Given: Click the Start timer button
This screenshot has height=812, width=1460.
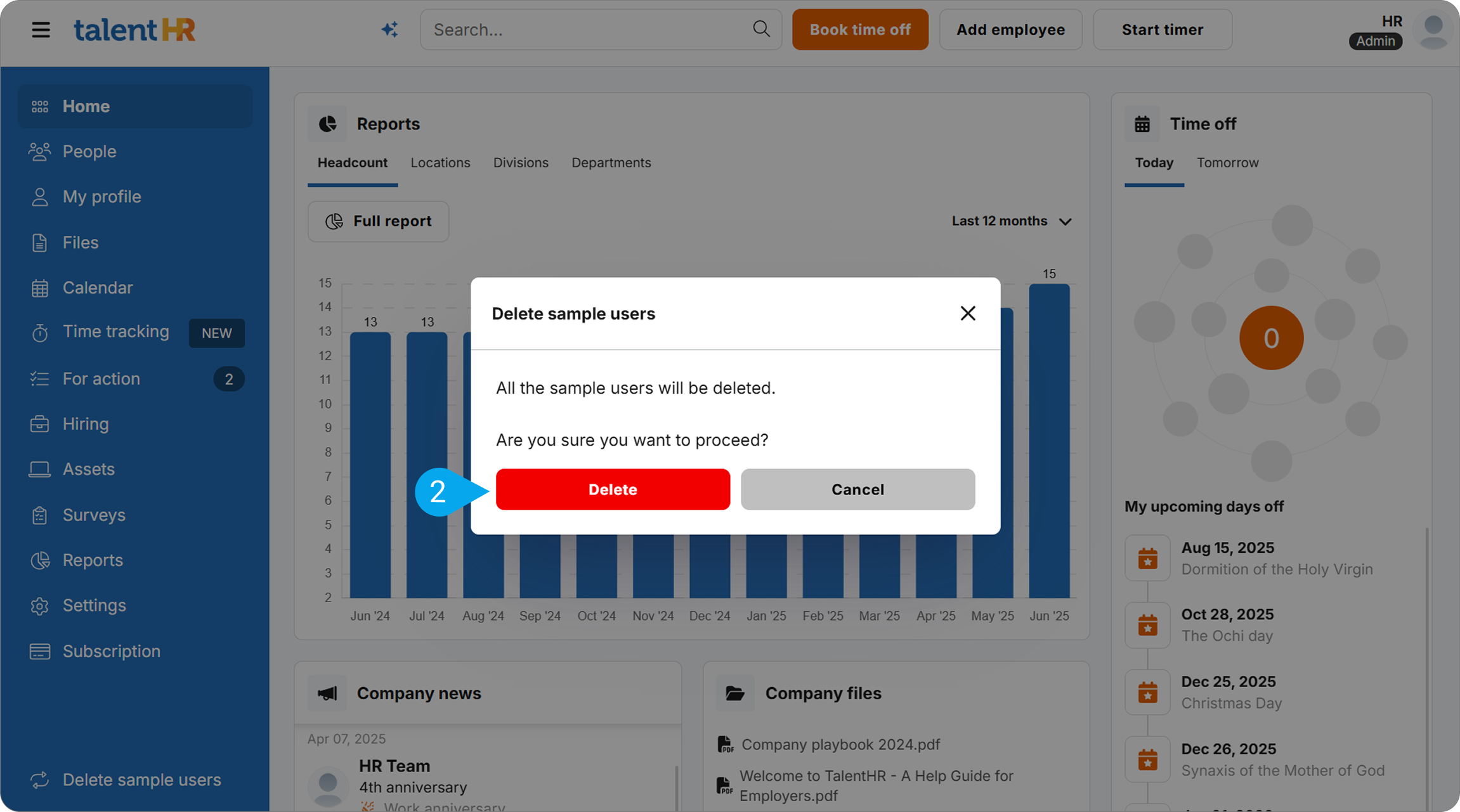Looking at the screenshot, I should (x=1163, y=30).
